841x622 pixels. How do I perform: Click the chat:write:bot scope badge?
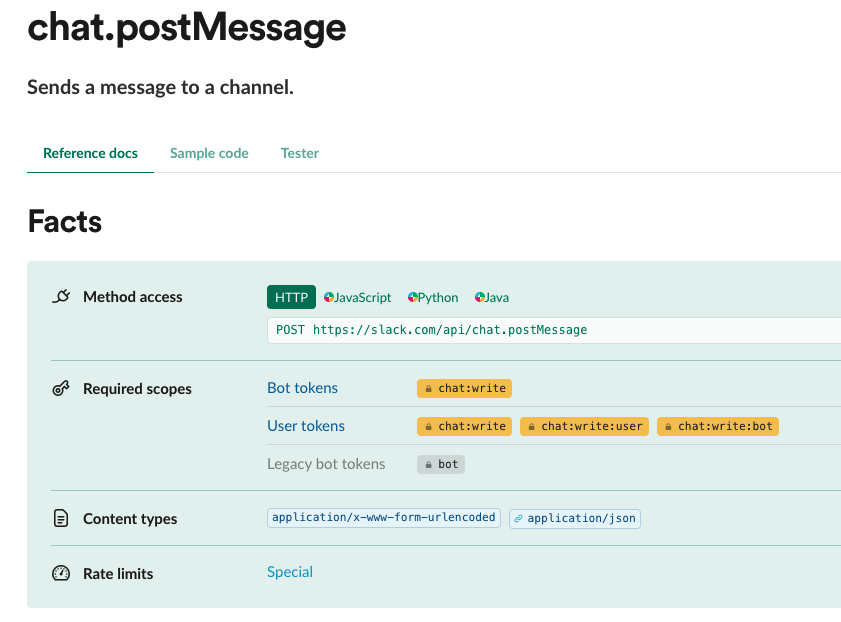(x=718, y=426)
